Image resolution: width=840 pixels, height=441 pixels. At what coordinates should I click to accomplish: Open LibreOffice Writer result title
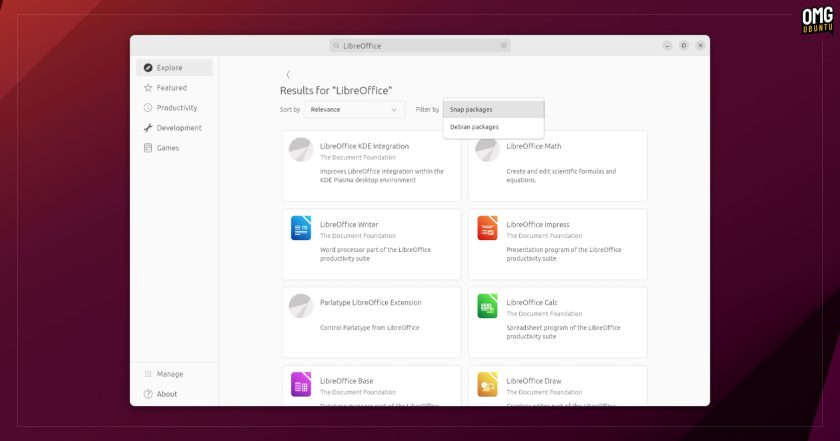click(x=349, y=225)
